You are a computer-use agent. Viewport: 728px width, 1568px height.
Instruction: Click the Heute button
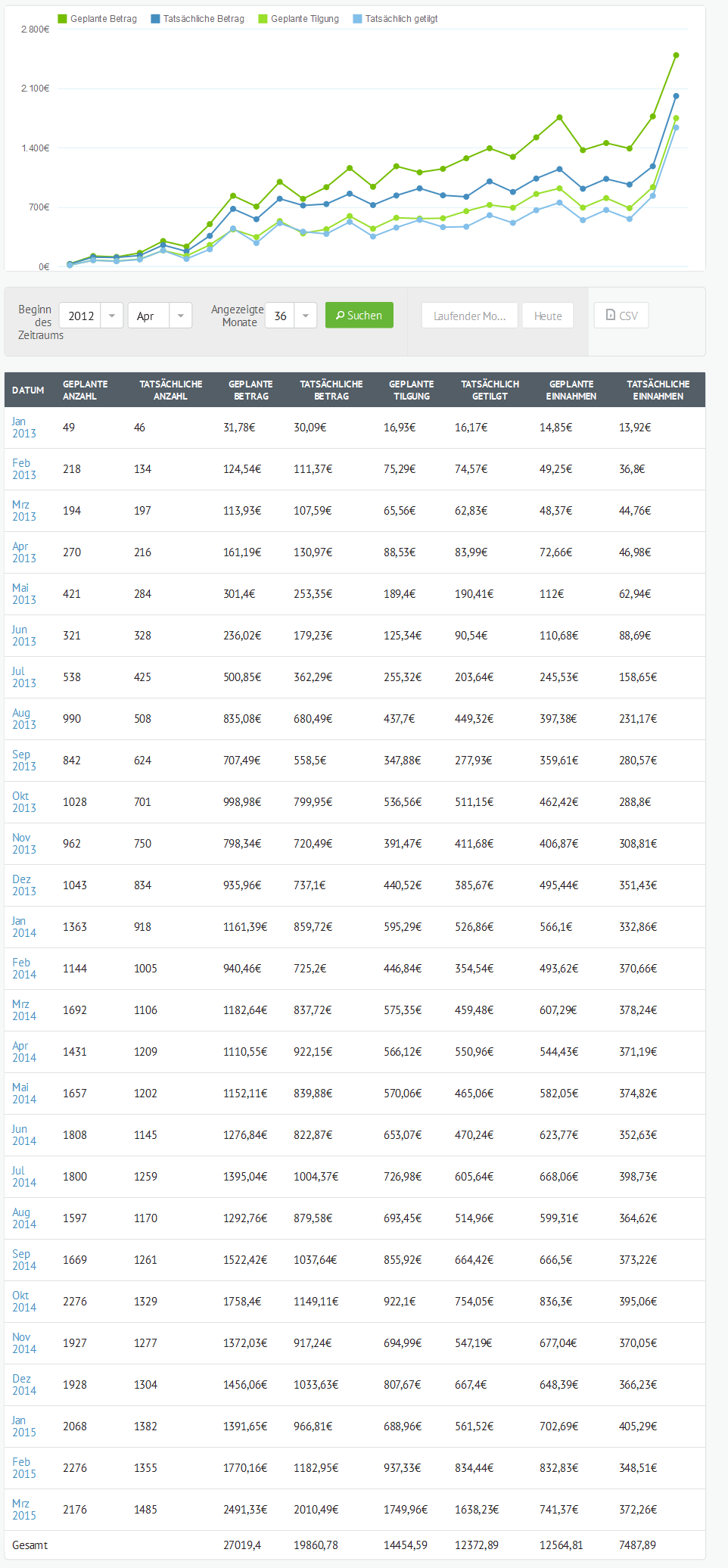pos(548,316)
